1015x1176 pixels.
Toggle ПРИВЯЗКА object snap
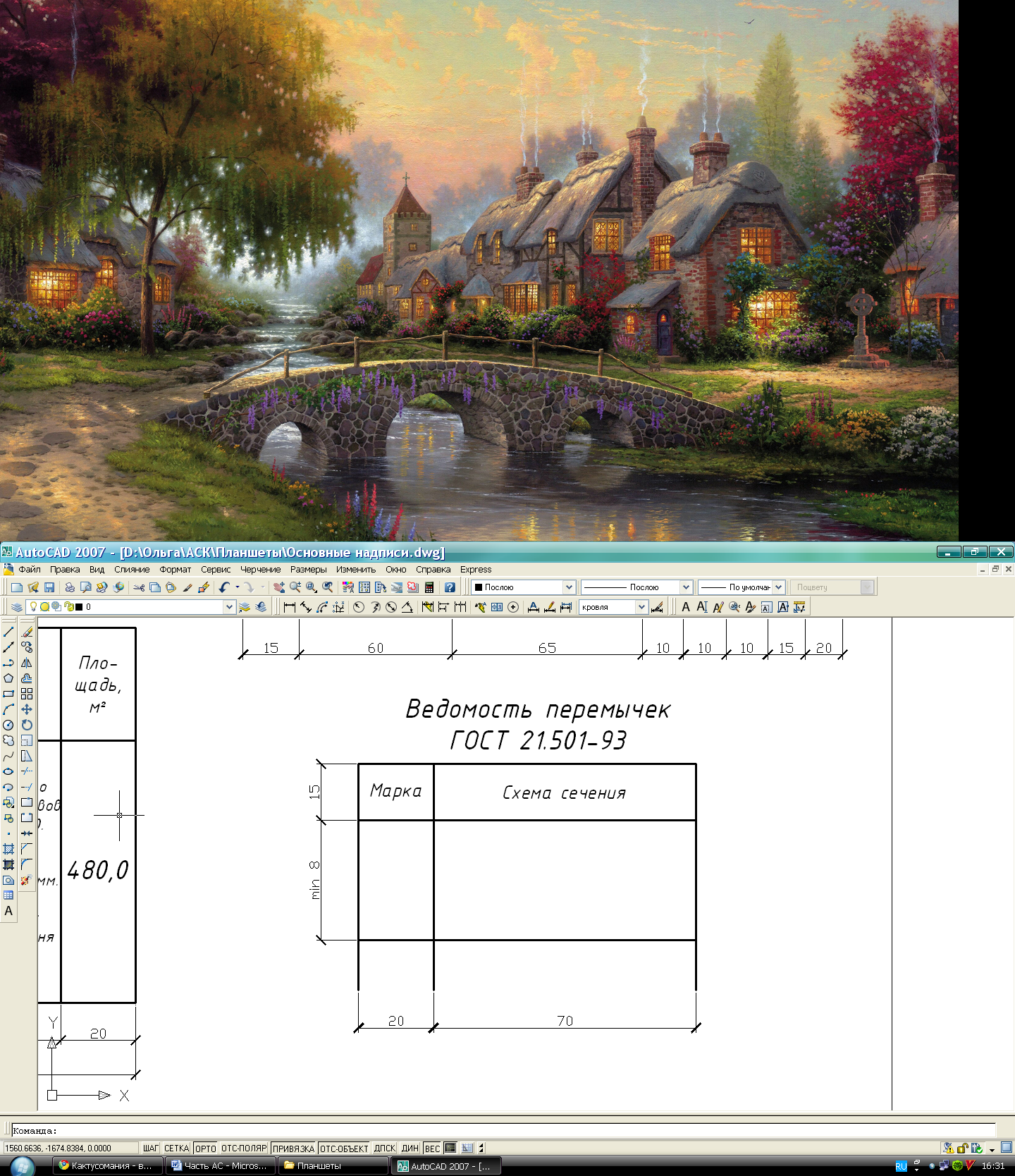[293, 1149]
